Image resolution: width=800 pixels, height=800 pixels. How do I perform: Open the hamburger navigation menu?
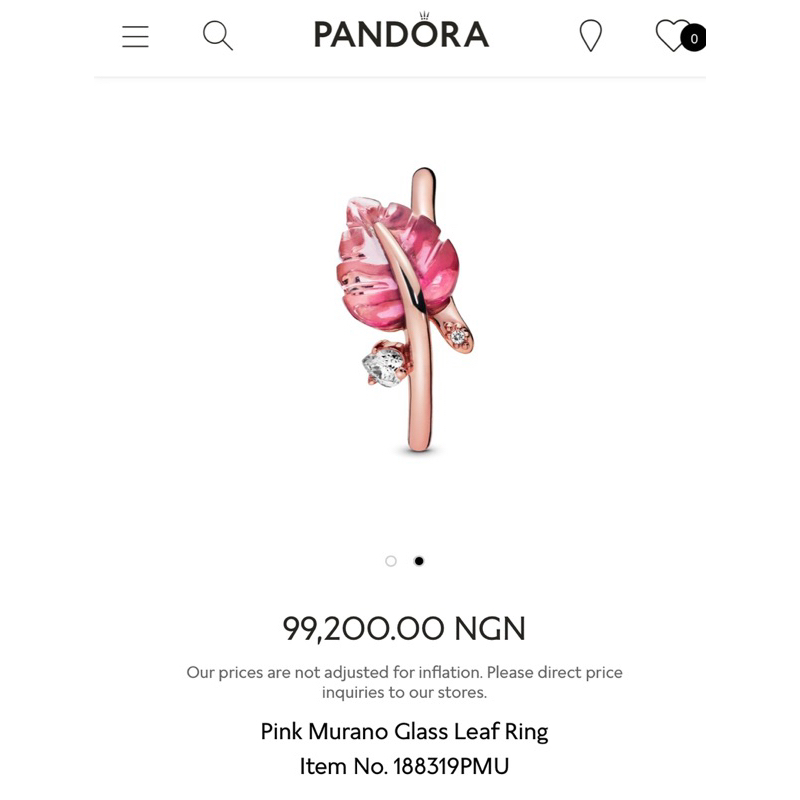[135, 37]
